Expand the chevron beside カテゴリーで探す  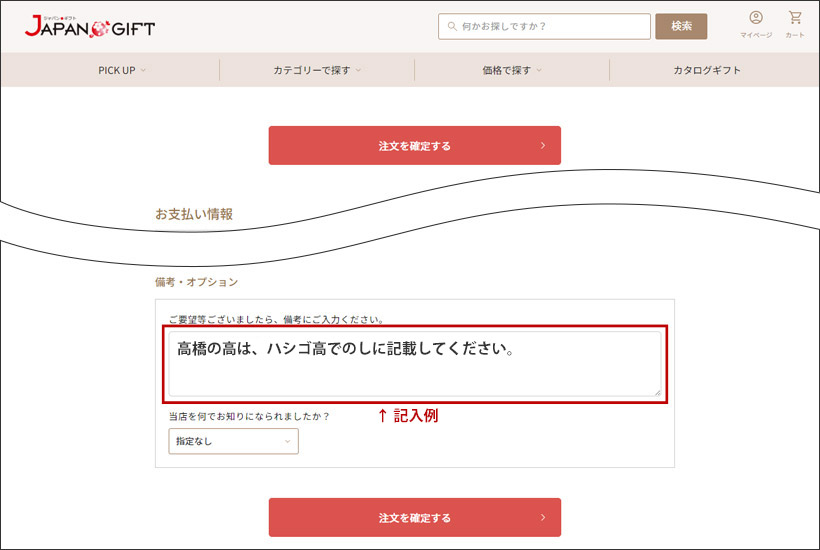click(x=358, y=70)
